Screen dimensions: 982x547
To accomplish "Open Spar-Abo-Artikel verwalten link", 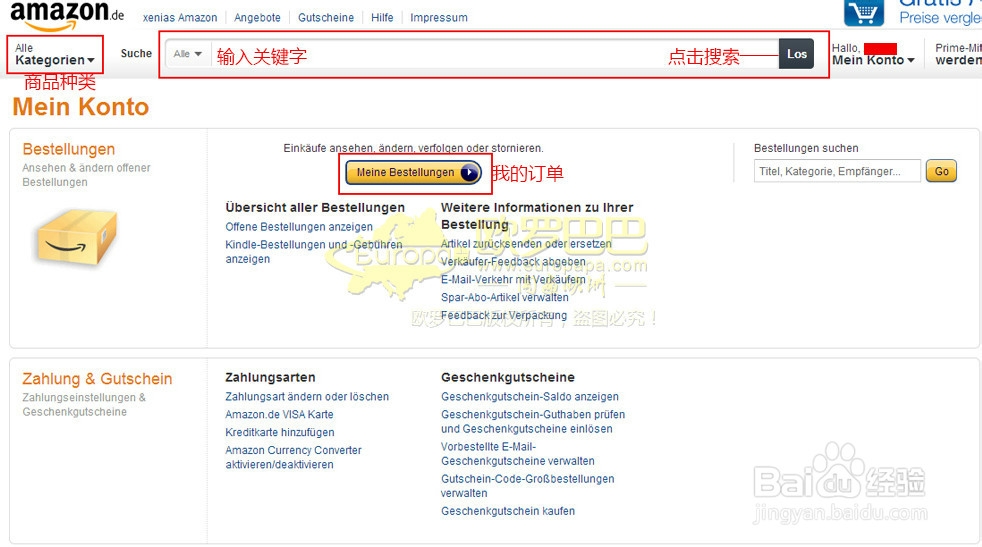I will click(505, 298).
